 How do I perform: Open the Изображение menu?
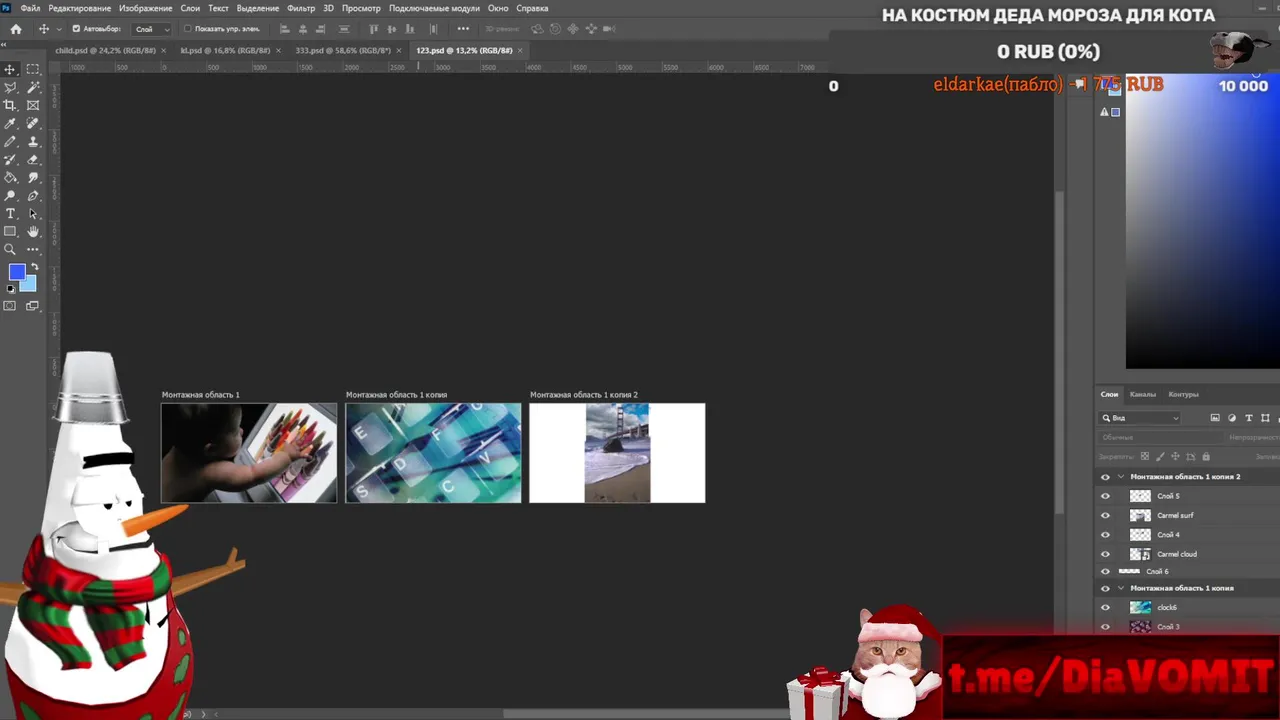pyautogui.click(x=146, y=8)
